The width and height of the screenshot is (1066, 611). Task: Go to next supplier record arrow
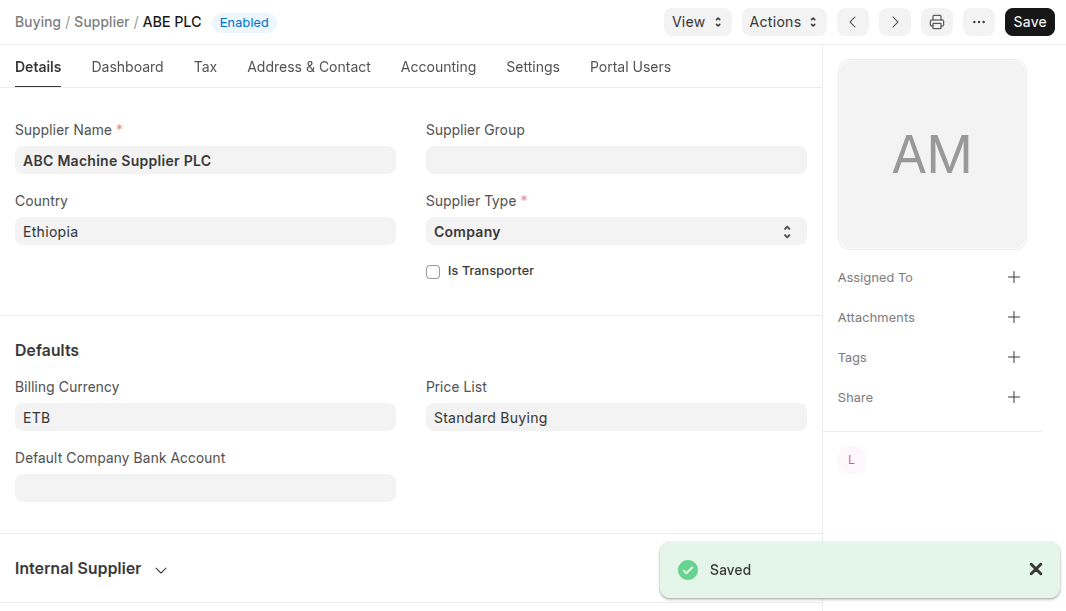pos(895,22)
